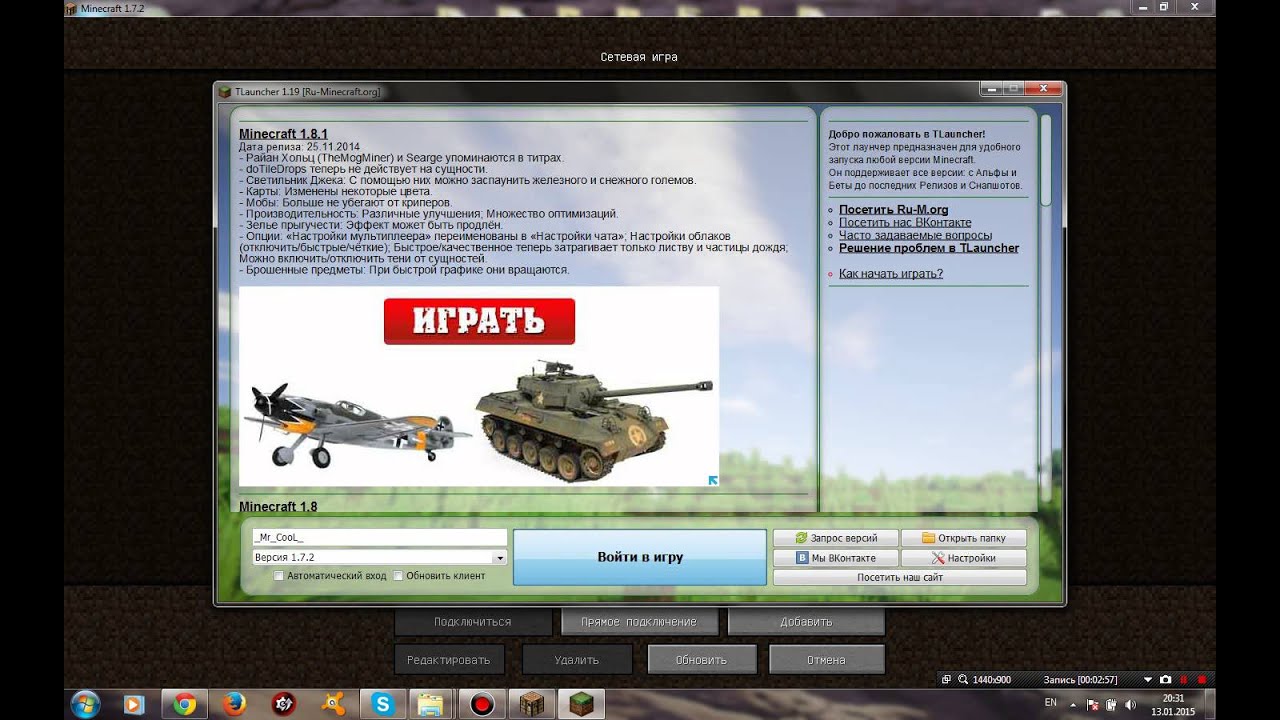Click the ad corner marker icon on banner
The image size is (1280, 720).
click(713, 481)
